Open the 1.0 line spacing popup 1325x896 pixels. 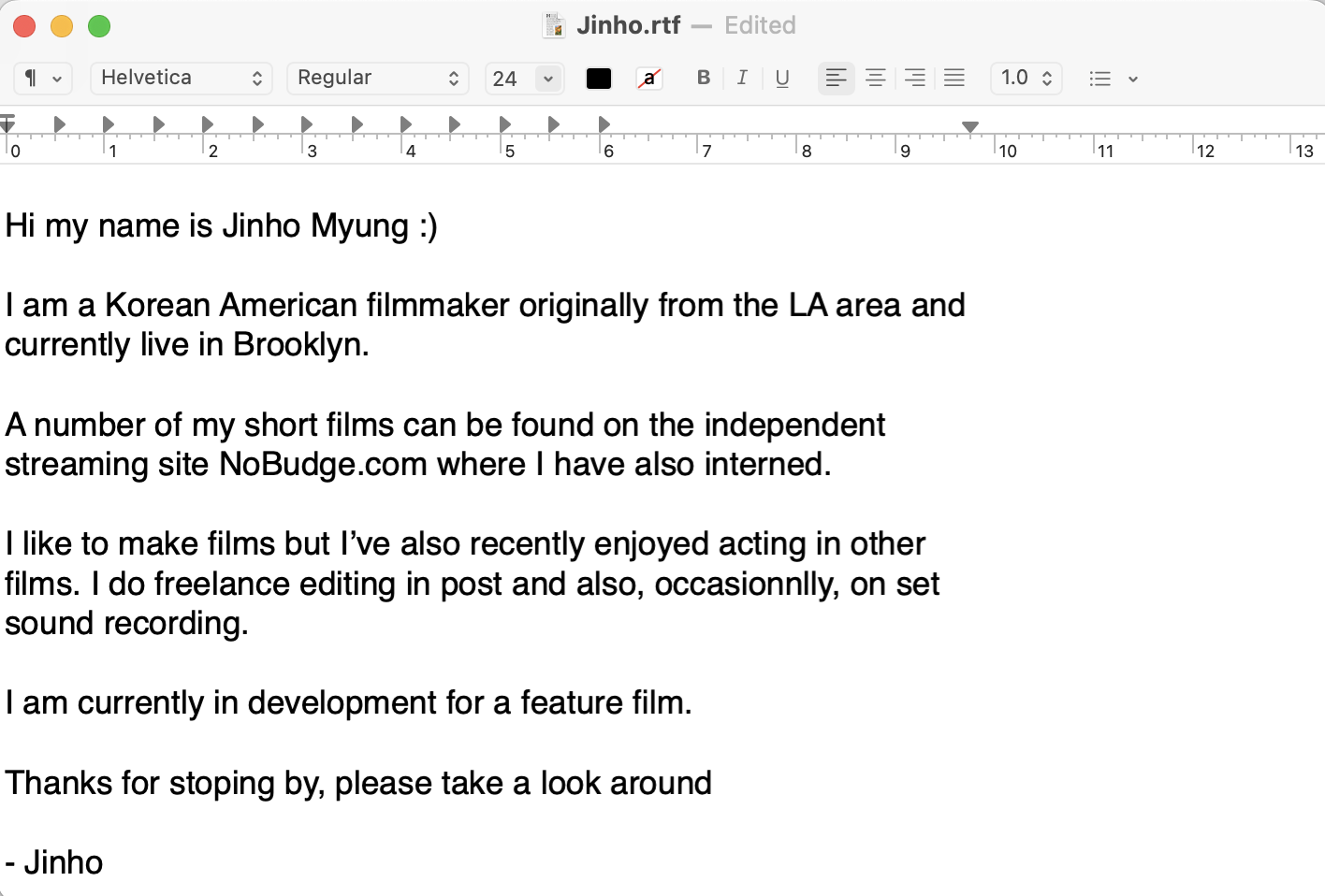pos(1026,79)
